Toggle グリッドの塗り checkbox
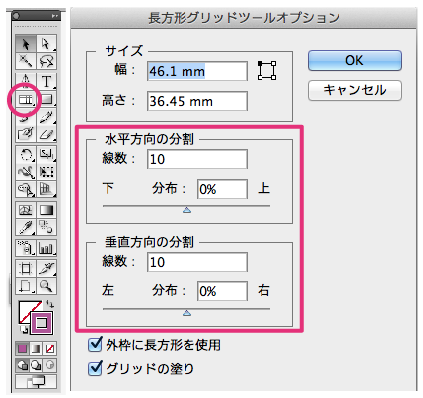The width and height of the screenshot is (423, 398). [x=95, y=368]
